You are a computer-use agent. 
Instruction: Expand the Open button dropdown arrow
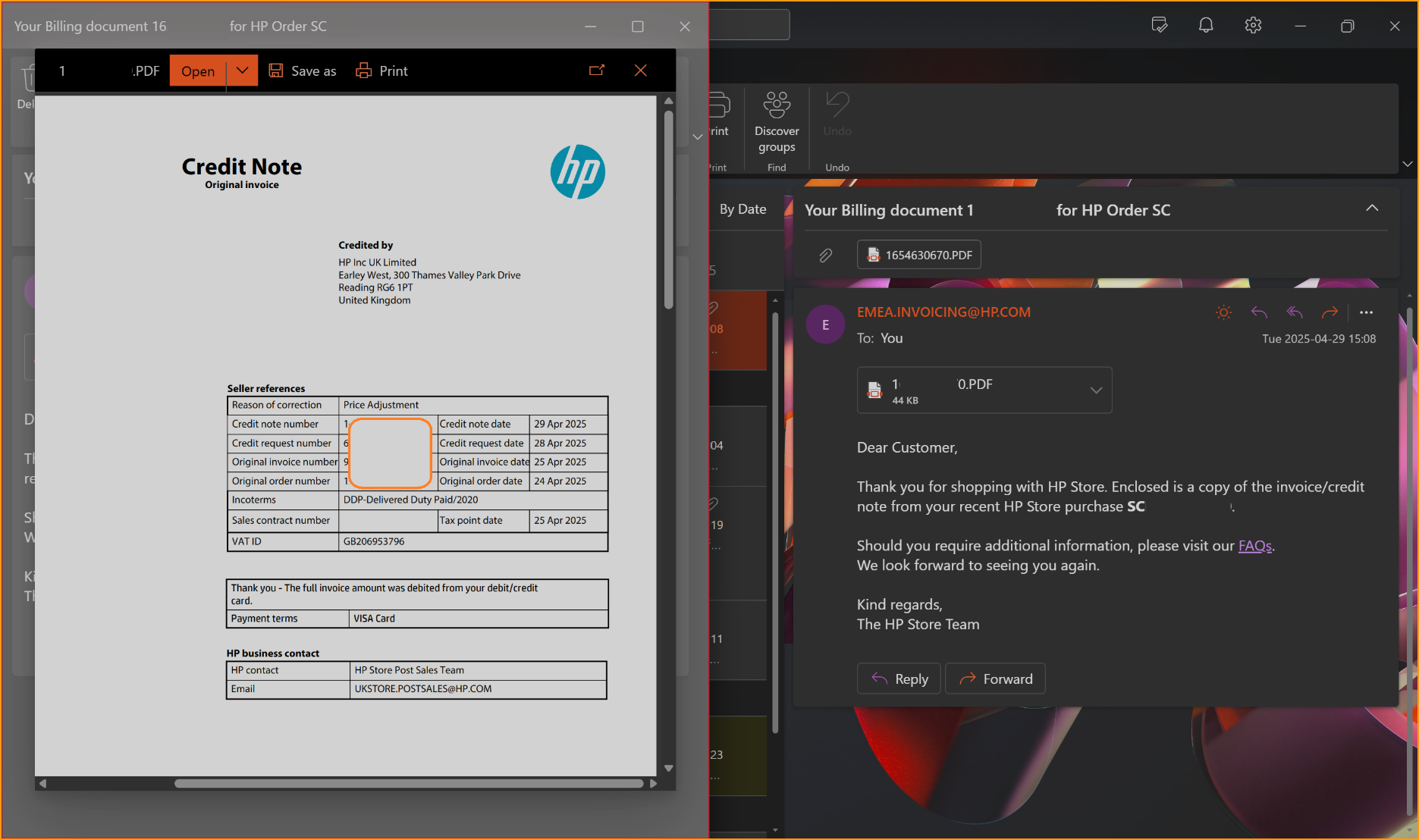click(x=243, y=71)
